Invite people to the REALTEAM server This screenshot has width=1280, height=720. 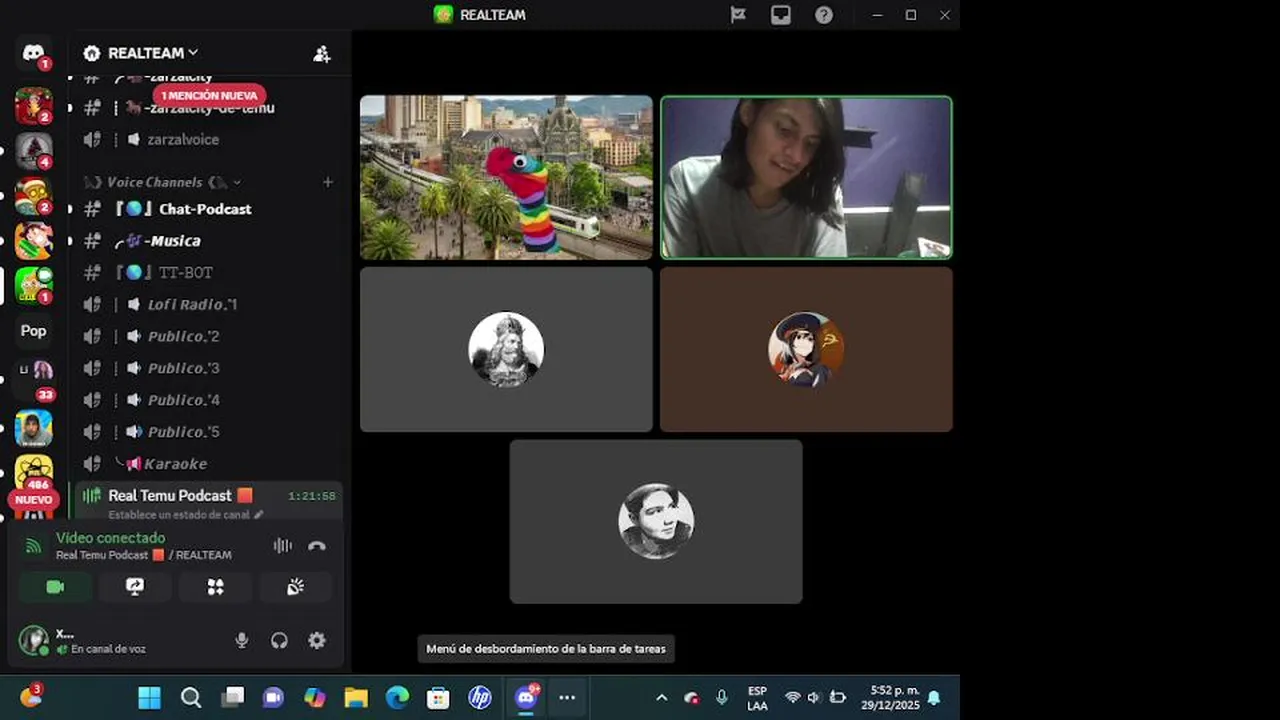point(322,54)
